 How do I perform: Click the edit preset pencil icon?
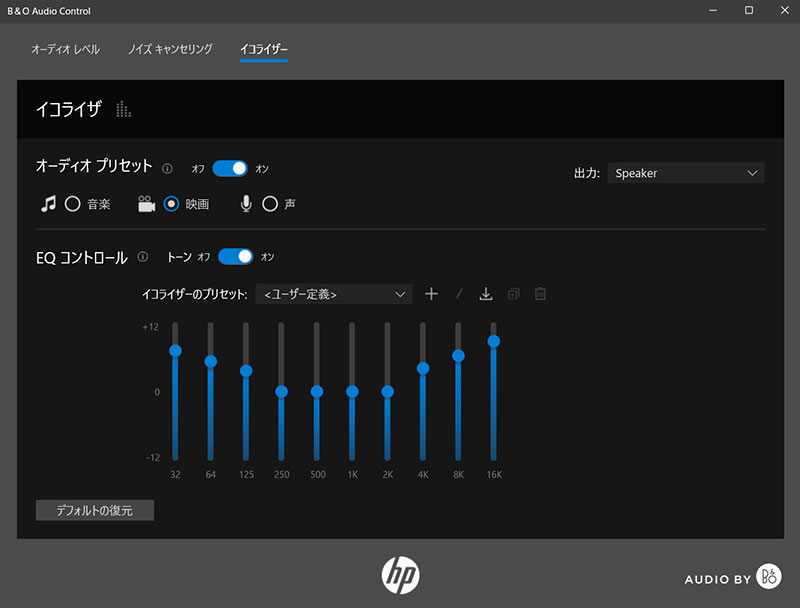pos(459,294)
